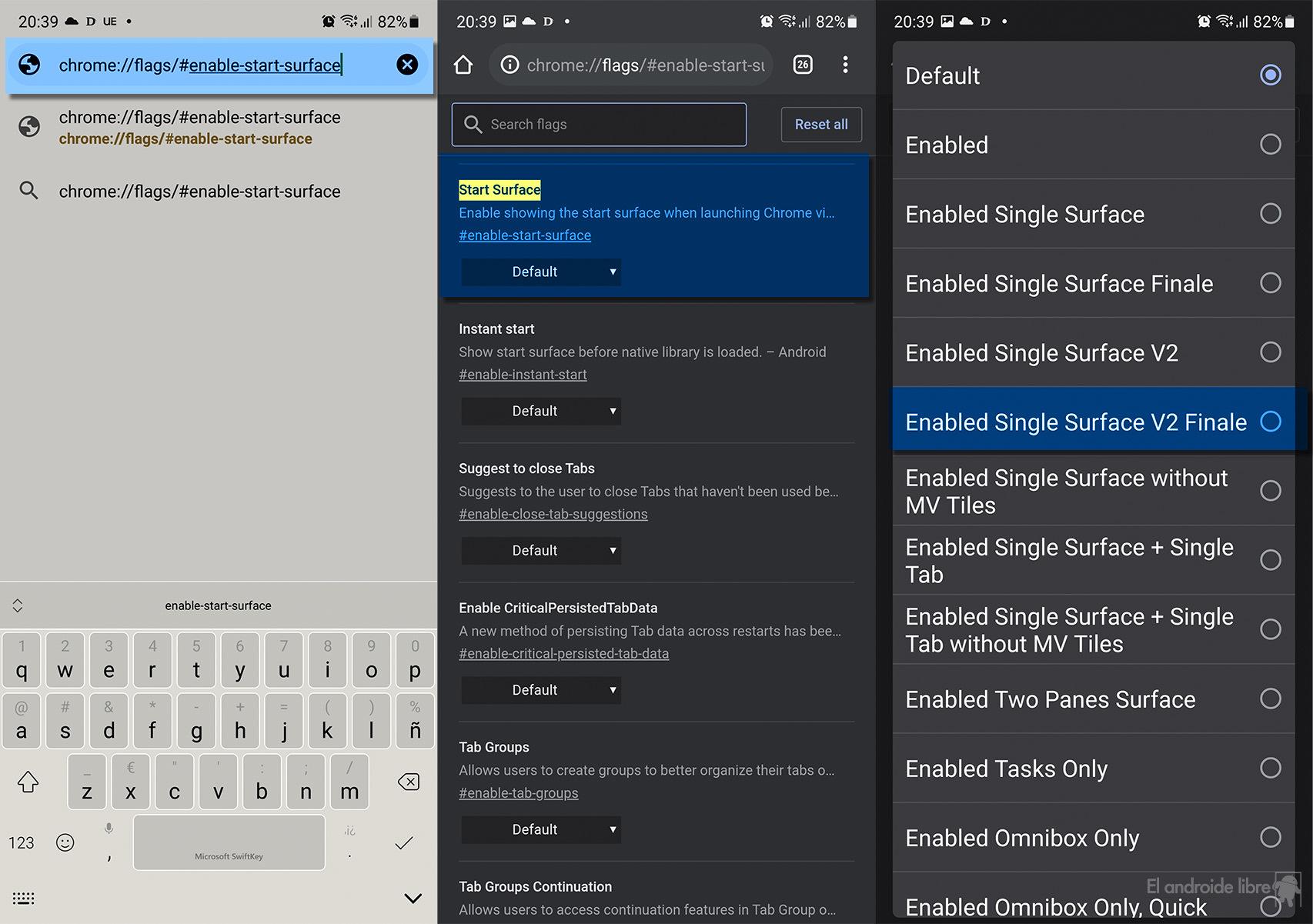
Task: Open Chrome's three-dot overflow menu
Action: click(845, 65)
